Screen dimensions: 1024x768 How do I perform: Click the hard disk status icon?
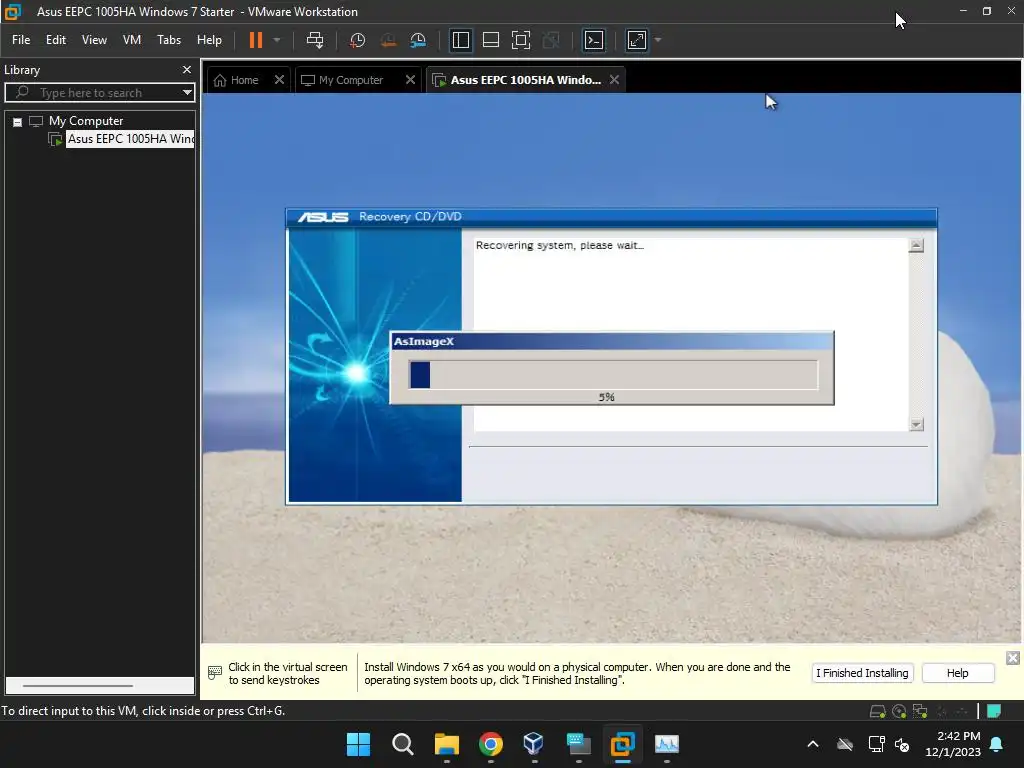[x=878, y=711]
